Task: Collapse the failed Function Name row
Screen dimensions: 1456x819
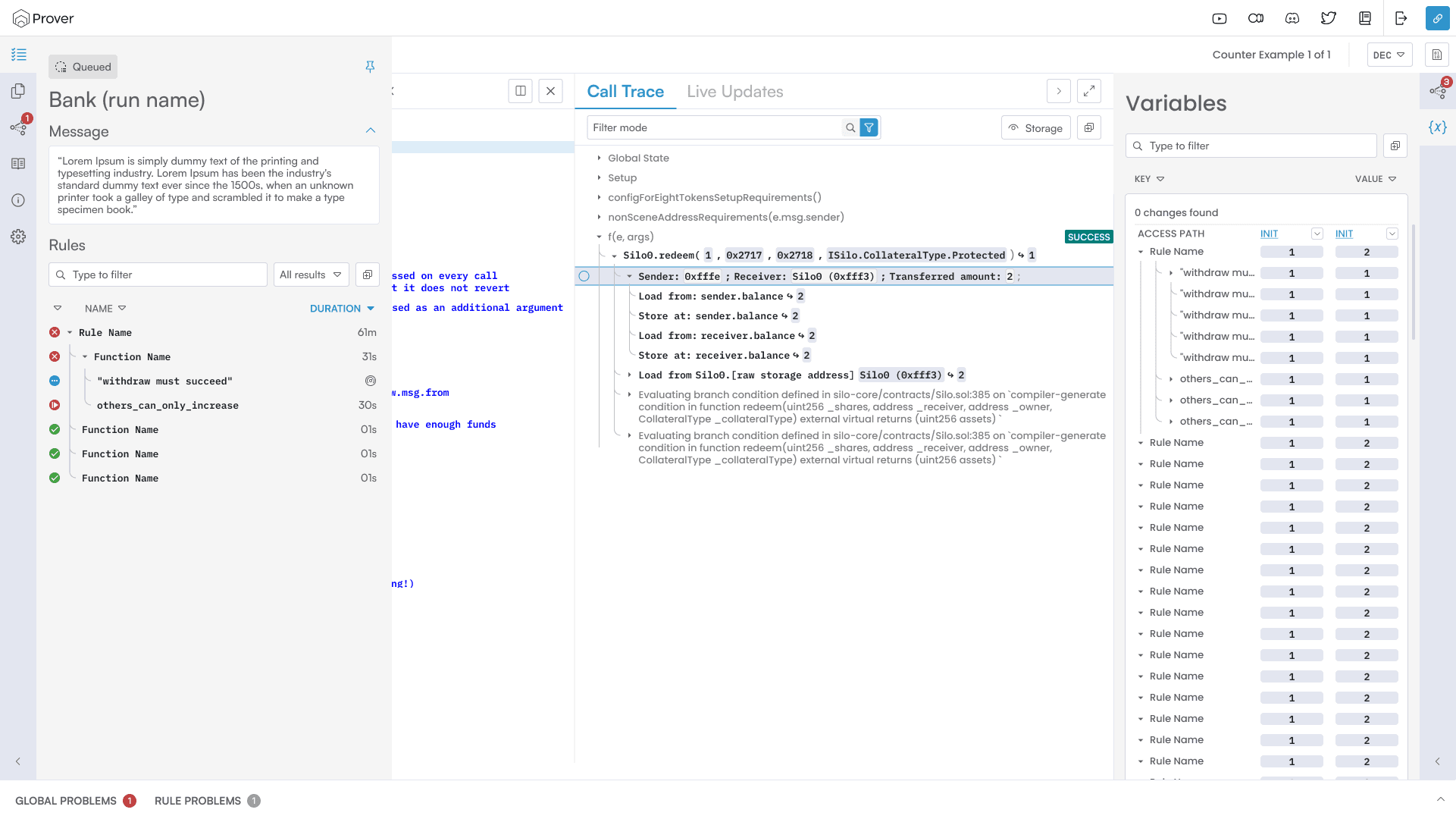Action: 85,357
